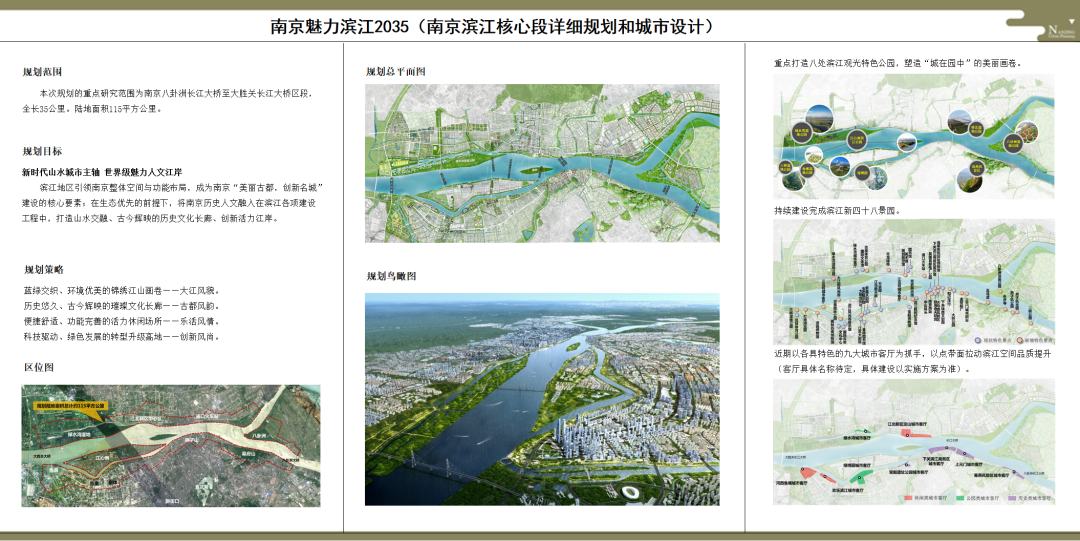Click the 江心洲 dark circle label in parks map
This screenshot has width=1080, height=541.
pyautogui.click(x=857, y=140)
